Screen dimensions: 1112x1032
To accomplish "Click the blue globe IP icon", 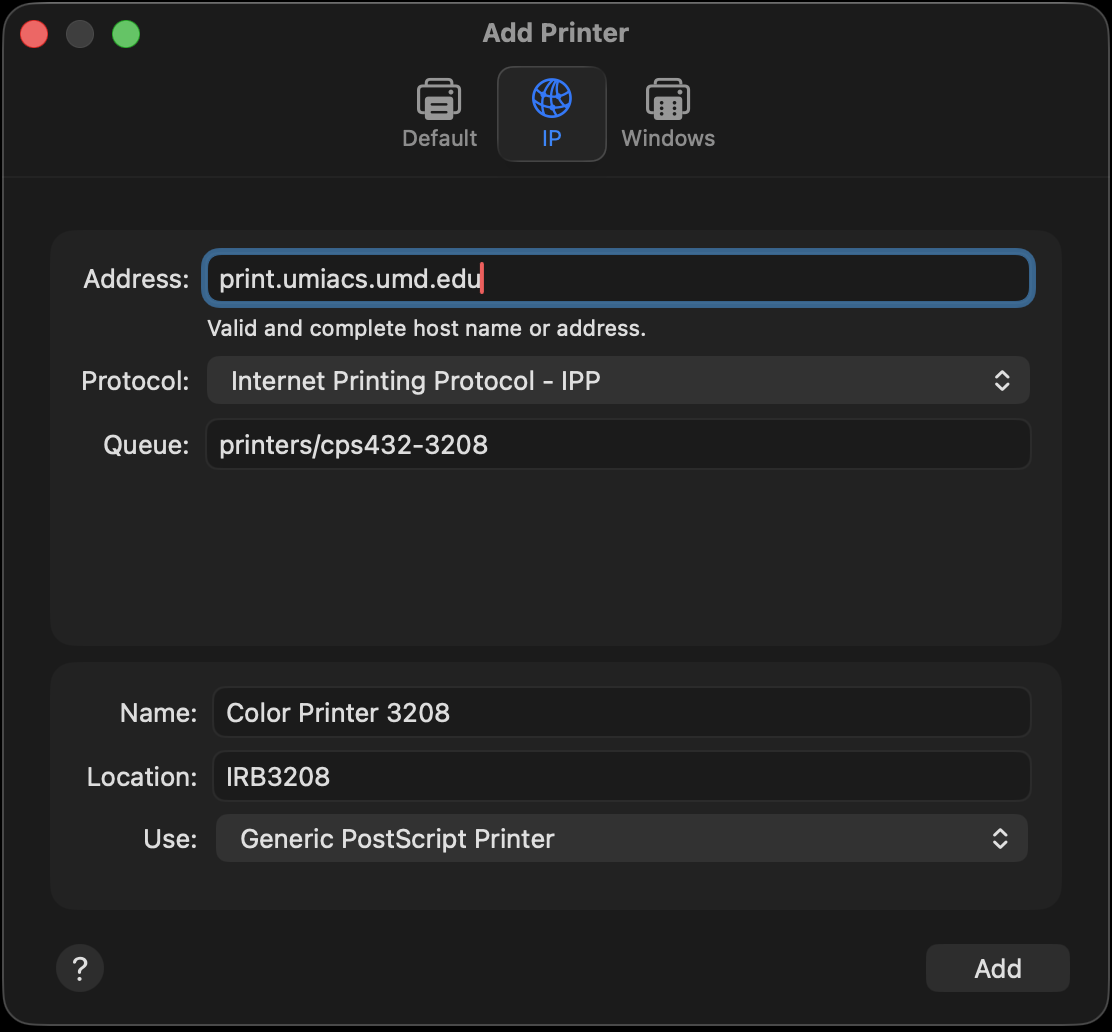I will [x=551, y=100].
